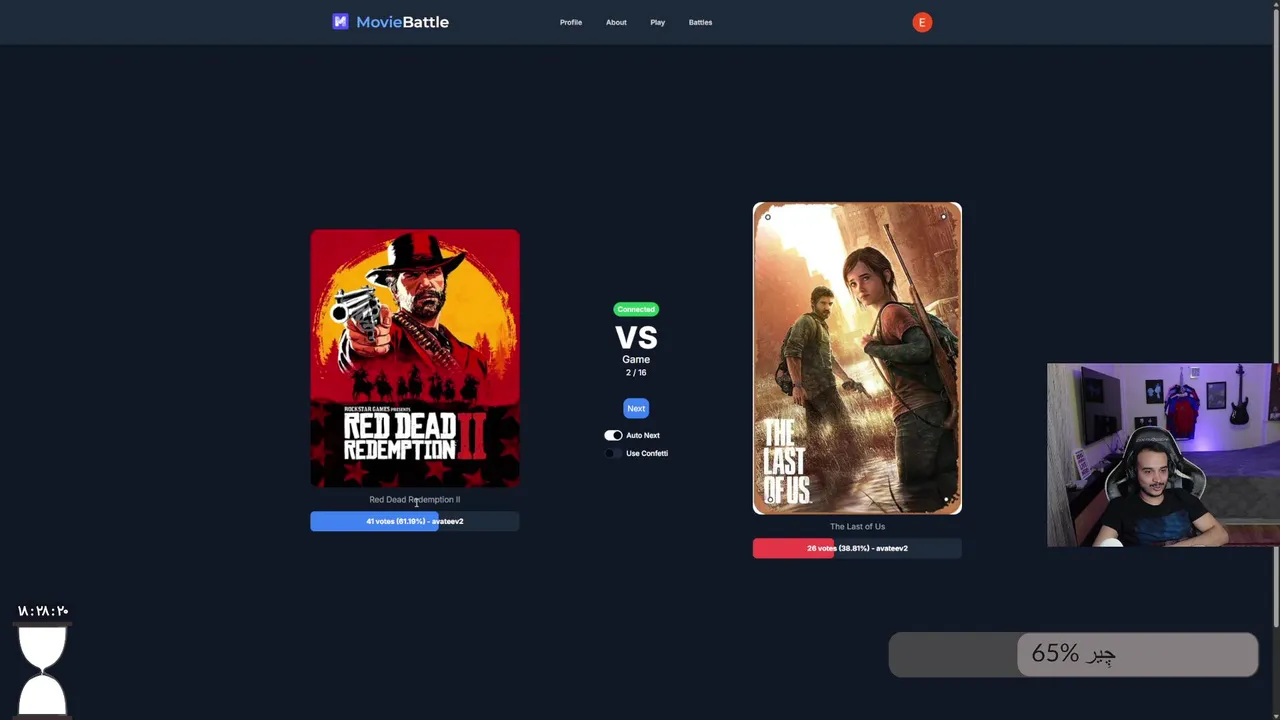
Task: Select Play in the navigation bar
Action: click(x=657, y=22)
